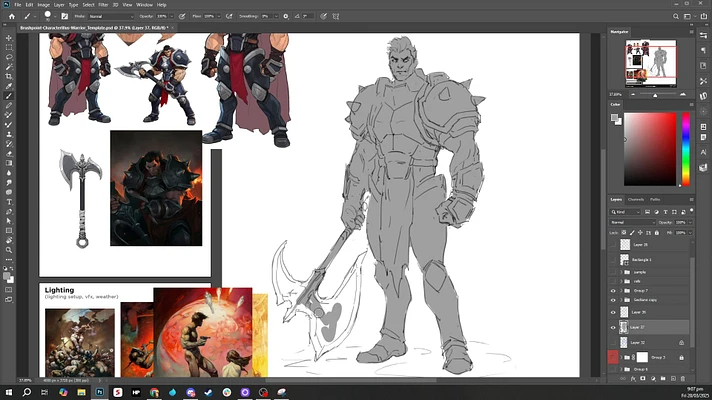Viewport: 712px width, 400px height.
Task: Select the Horizontal Type tool
Action: click(9, 202)
